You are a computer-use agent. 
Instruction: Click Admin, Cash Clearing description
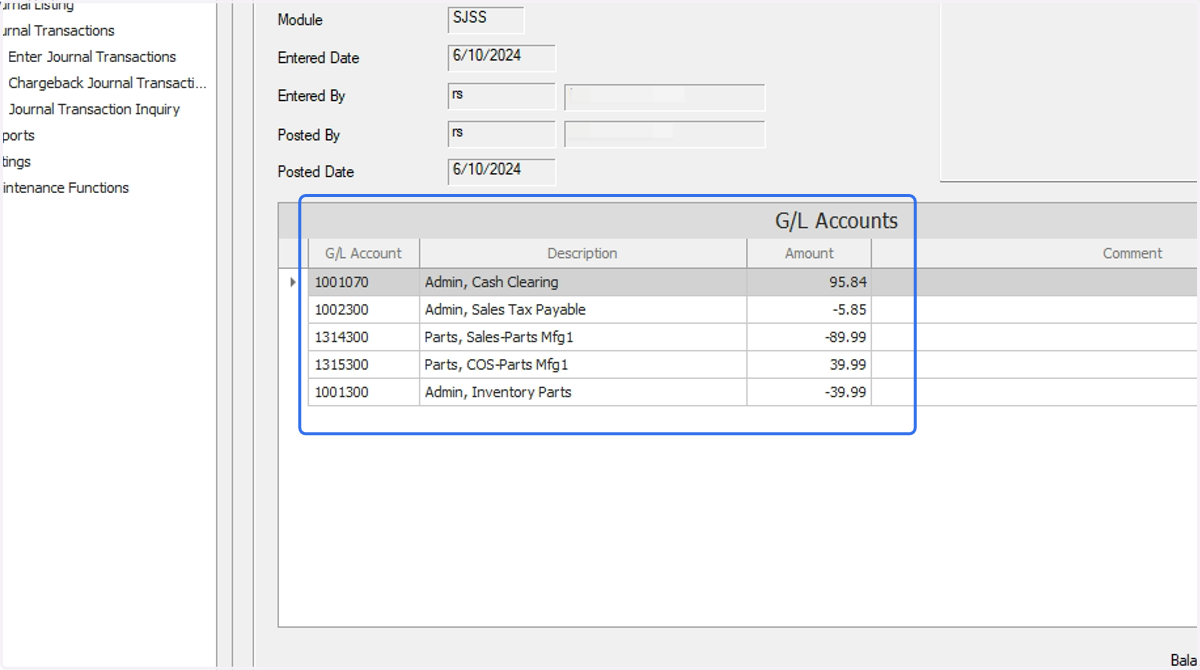click(583, 282)
